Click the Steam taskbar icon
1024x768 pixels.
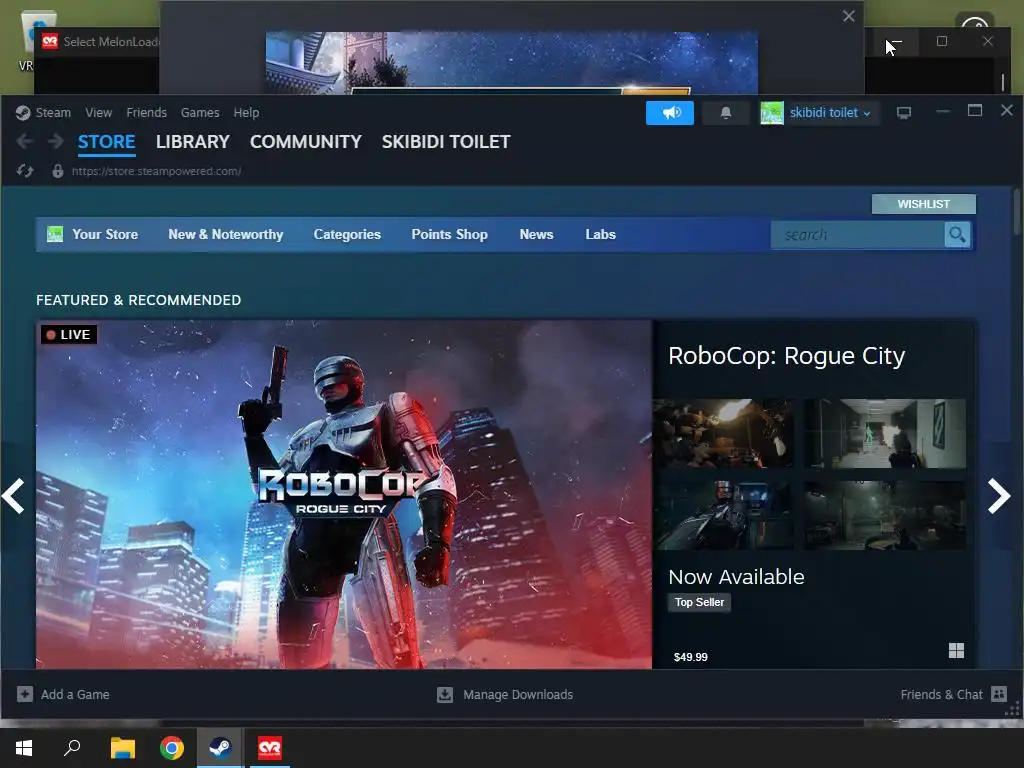point(221,748)
